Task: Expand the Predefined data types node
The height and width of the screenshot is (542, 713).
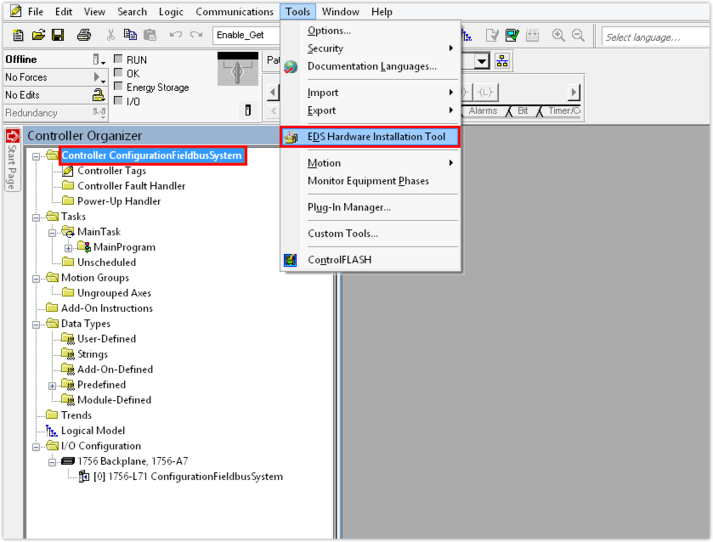Action: pos(52,385)
